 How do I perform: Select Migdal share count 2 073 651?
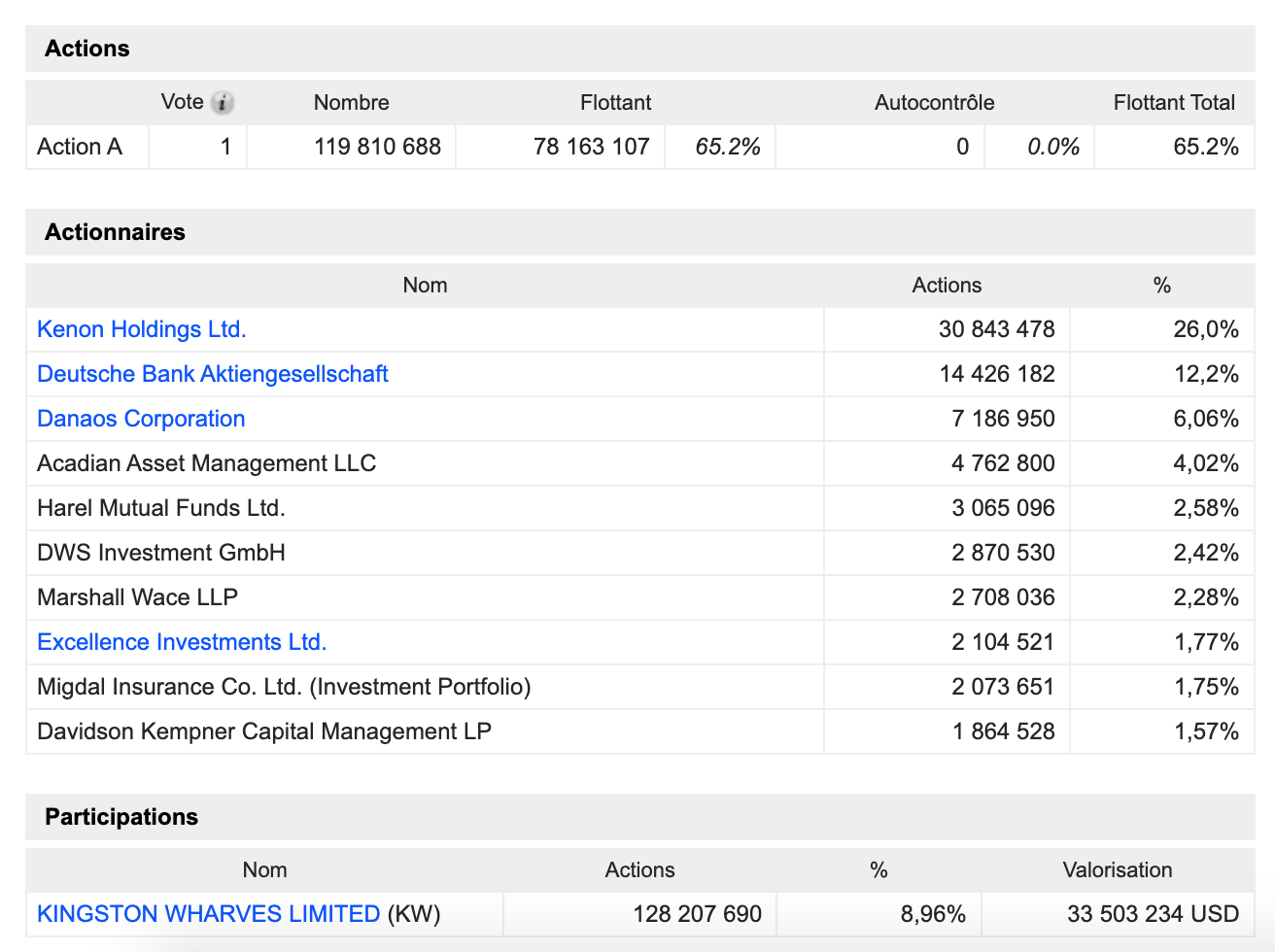[1003, 687]
